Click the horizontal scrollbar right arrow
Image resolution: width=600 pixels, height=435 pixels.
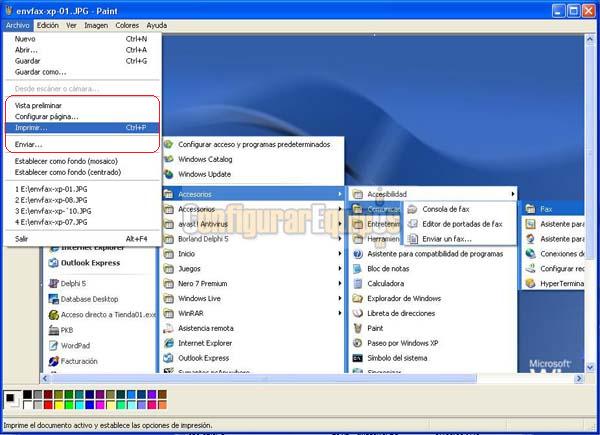pos(579,378)
